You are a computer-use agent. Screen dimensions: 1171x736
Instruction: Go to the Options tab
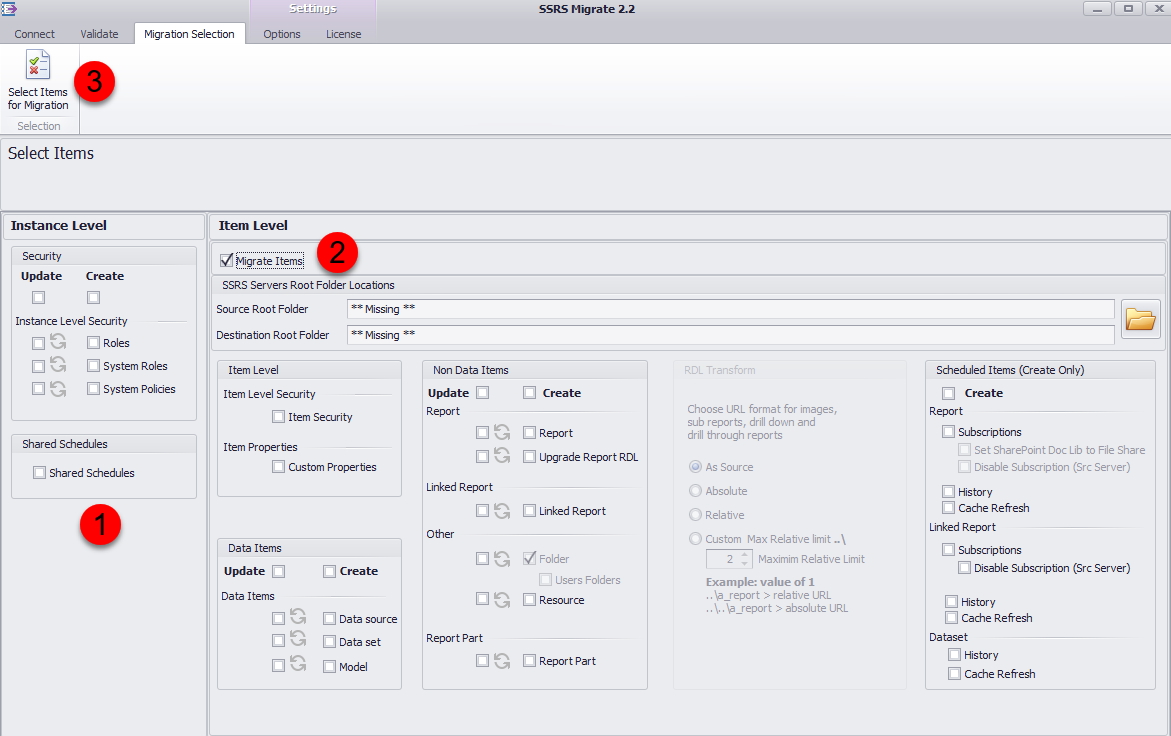pos(282,34)
